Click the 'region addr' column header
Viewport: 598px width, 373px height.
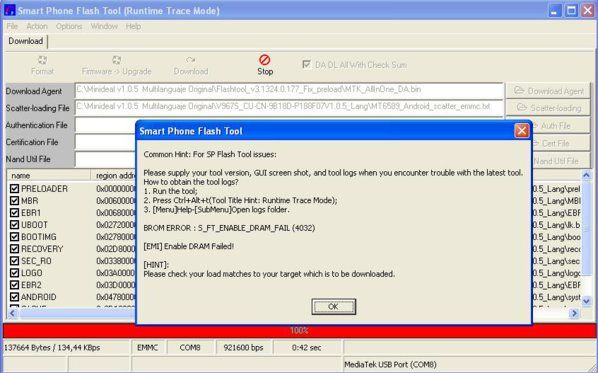[x=113, y=175]
